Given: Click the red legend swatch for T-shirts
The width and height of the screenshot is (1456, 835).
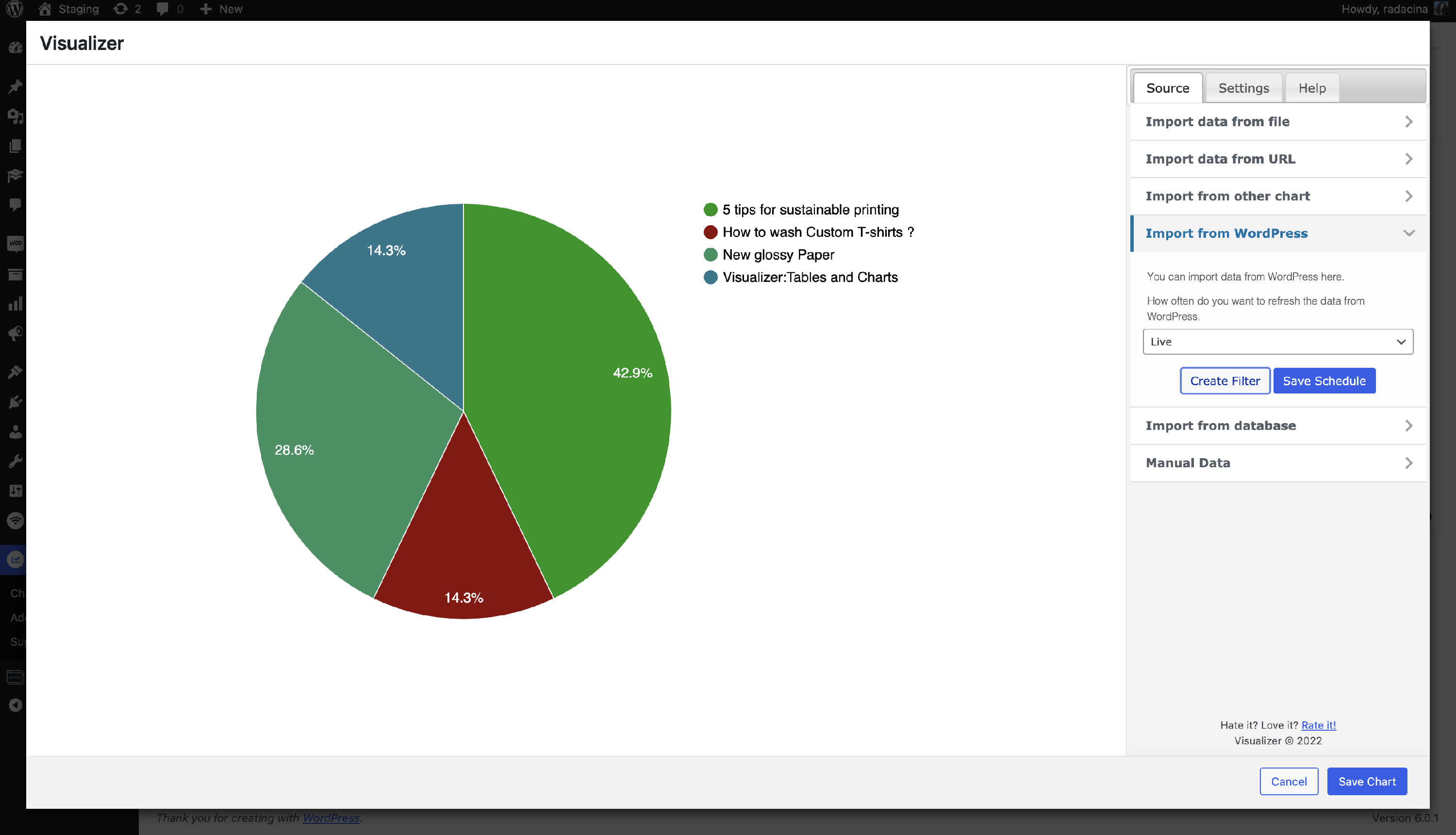Looking at the screenshot, I should 710,232.
